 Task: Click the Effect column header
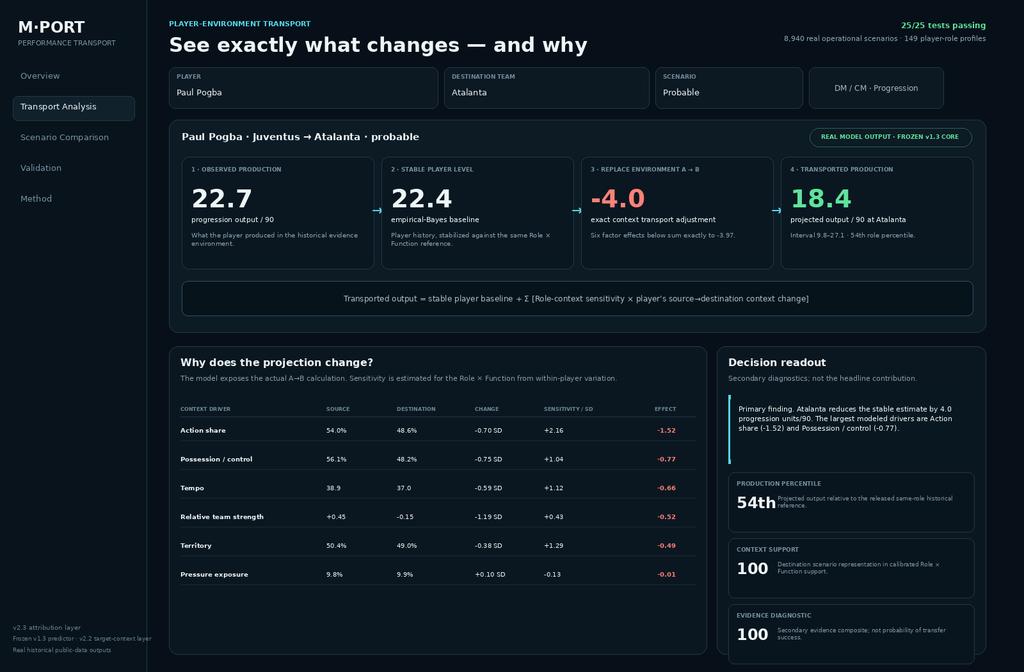click(x=665, y=409)
